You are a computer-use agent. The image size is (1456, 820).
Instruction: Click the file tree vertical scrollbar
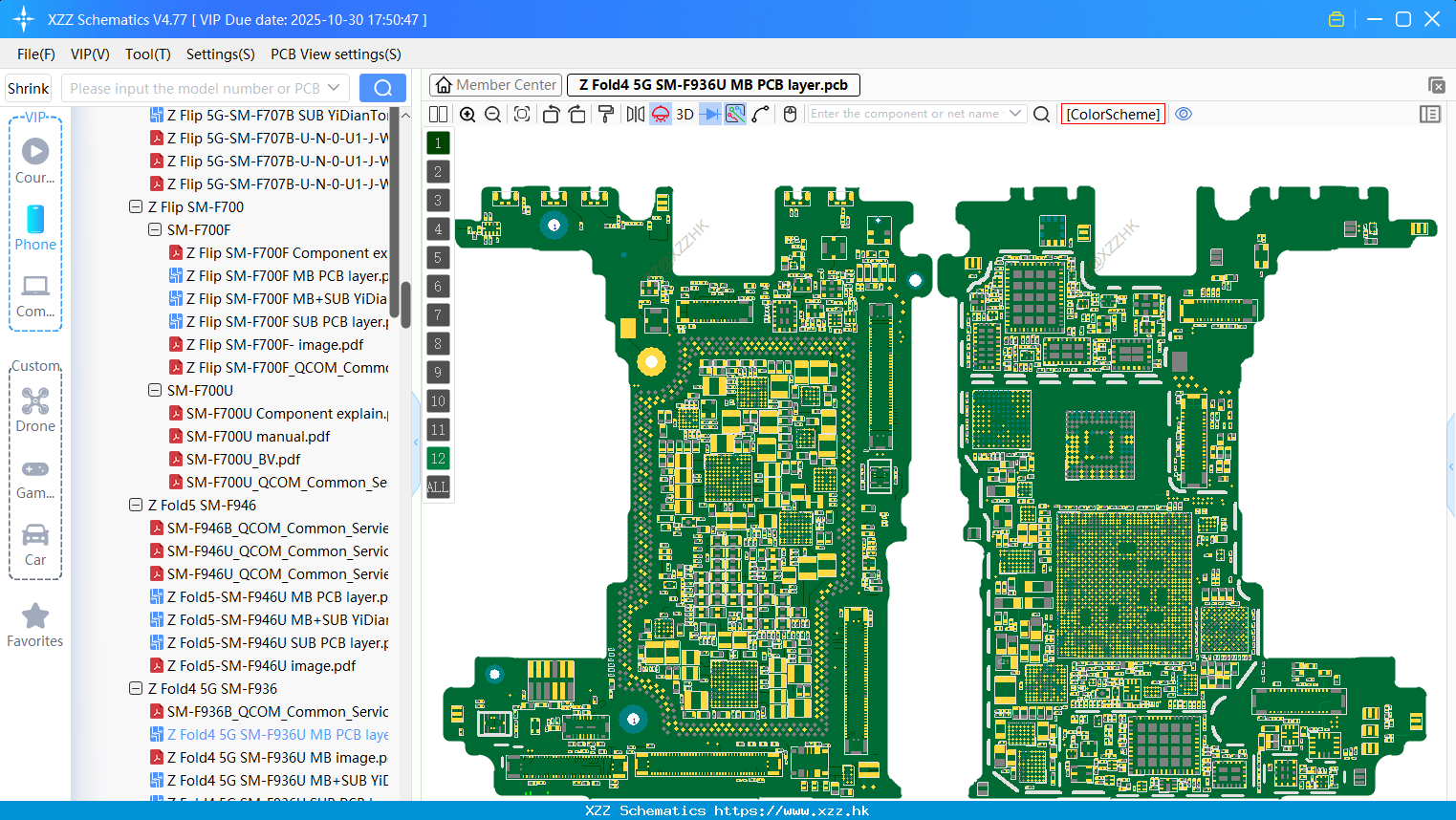click(405, 305)
